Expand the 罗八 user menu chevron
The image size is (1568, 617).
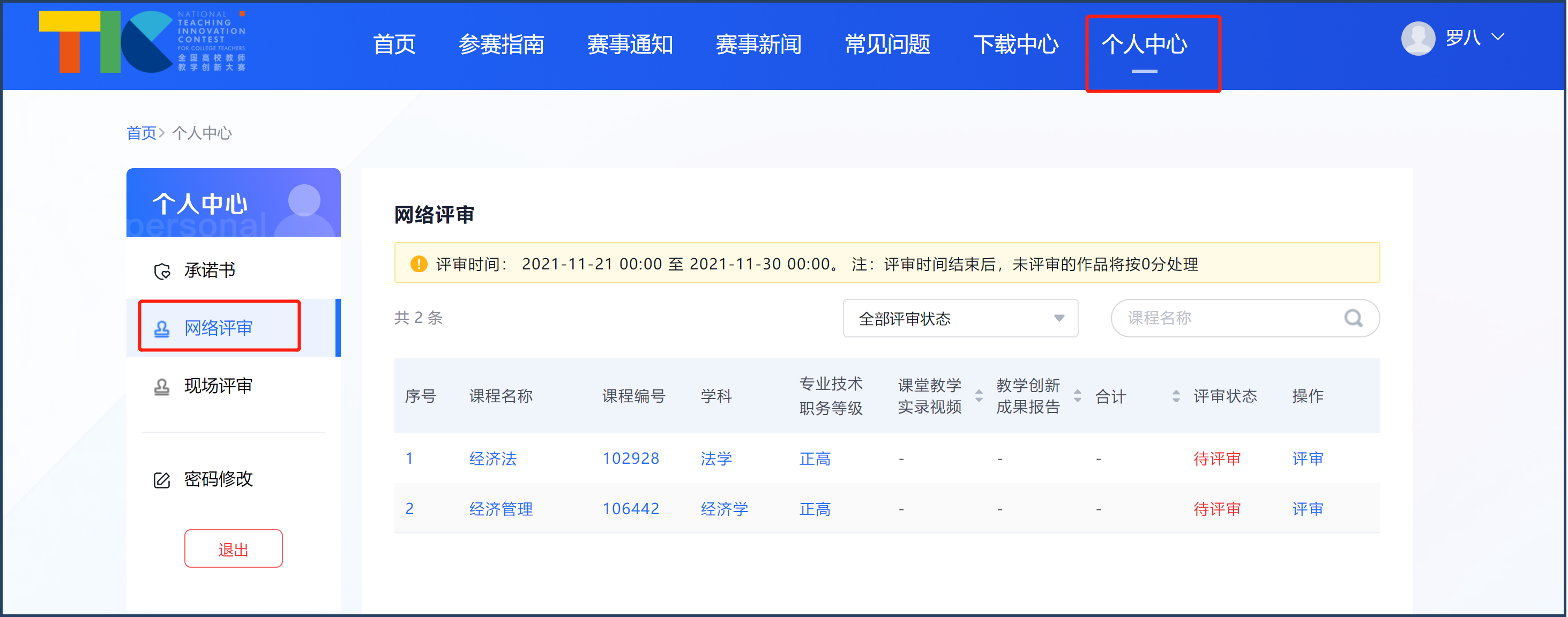(x=1498, y=37)
